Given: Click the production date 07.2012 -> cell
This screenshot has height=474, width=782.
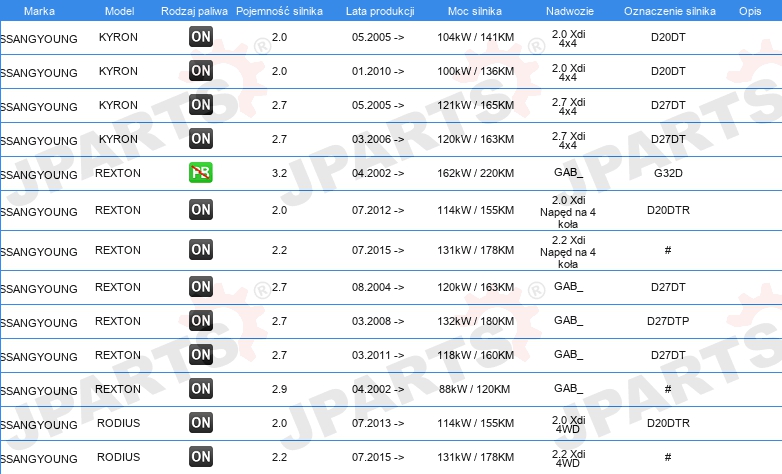Looking at the screenshot, I should click(x=378, y=210).
